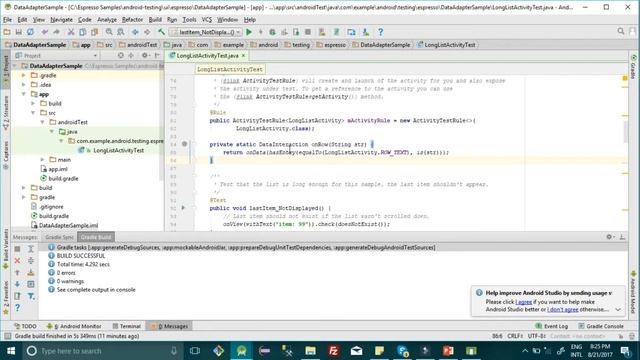Click run gutter arrow beside lastItem_NotDisplayed
Viewport: 640px width, 360px height.
point(183,208)
